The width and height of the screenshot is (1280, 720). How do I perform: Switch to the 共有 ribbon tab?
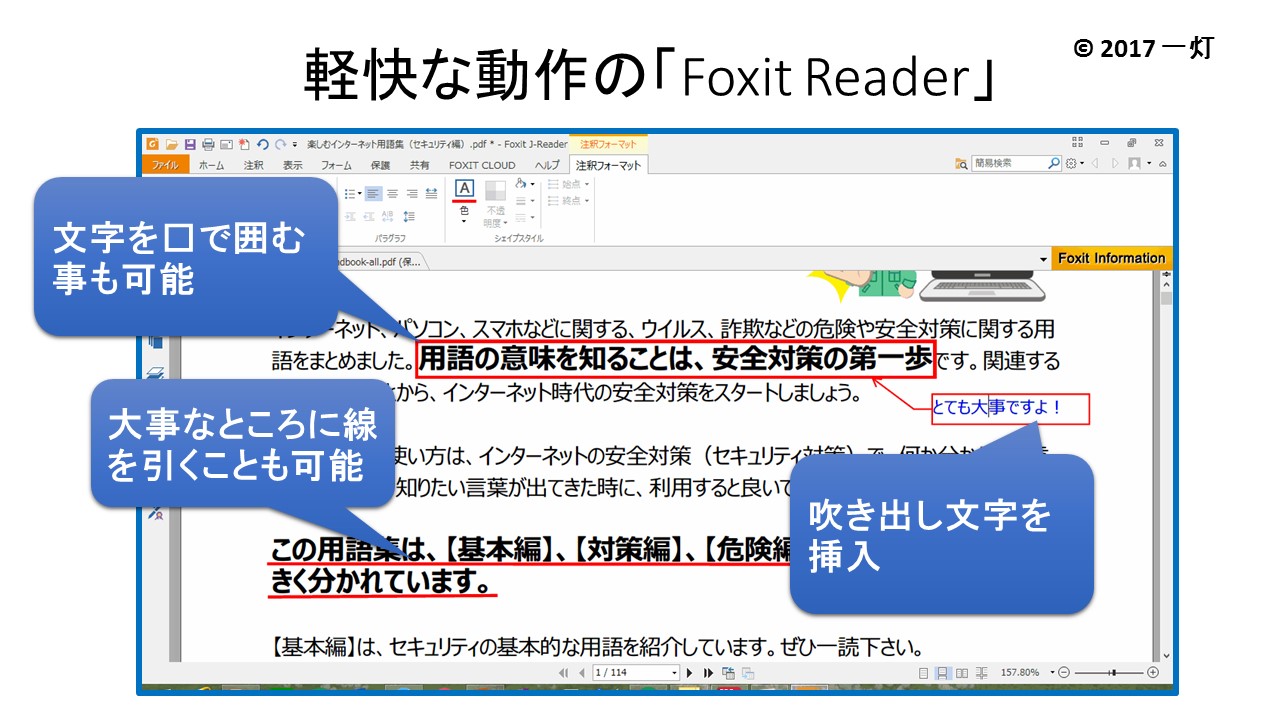[420, 165]
